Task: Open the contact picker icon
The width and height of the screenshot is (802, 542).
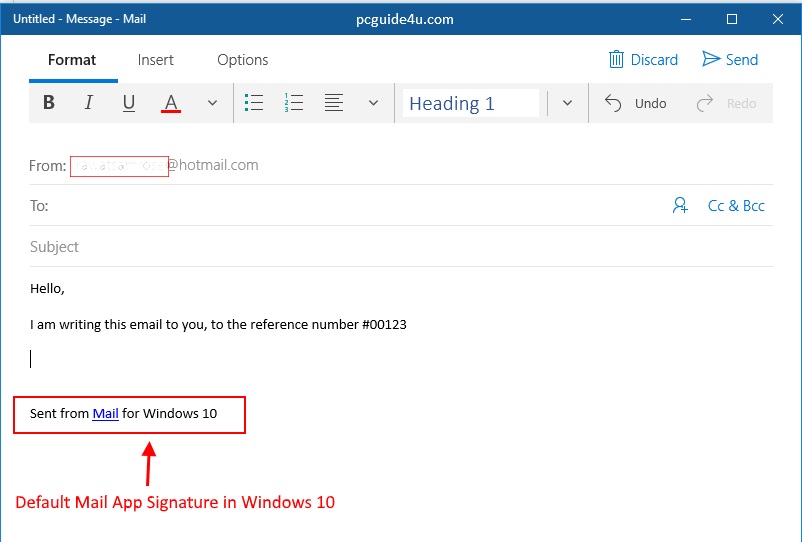Action: [x=680, y=206]
